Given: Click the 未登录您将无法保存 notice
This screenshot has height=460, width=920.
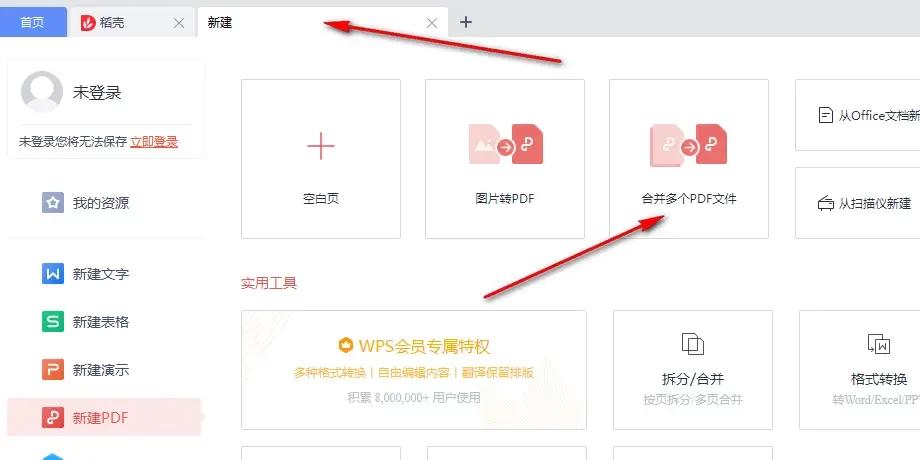Looking at the screenshot, I should click(73, 141).
